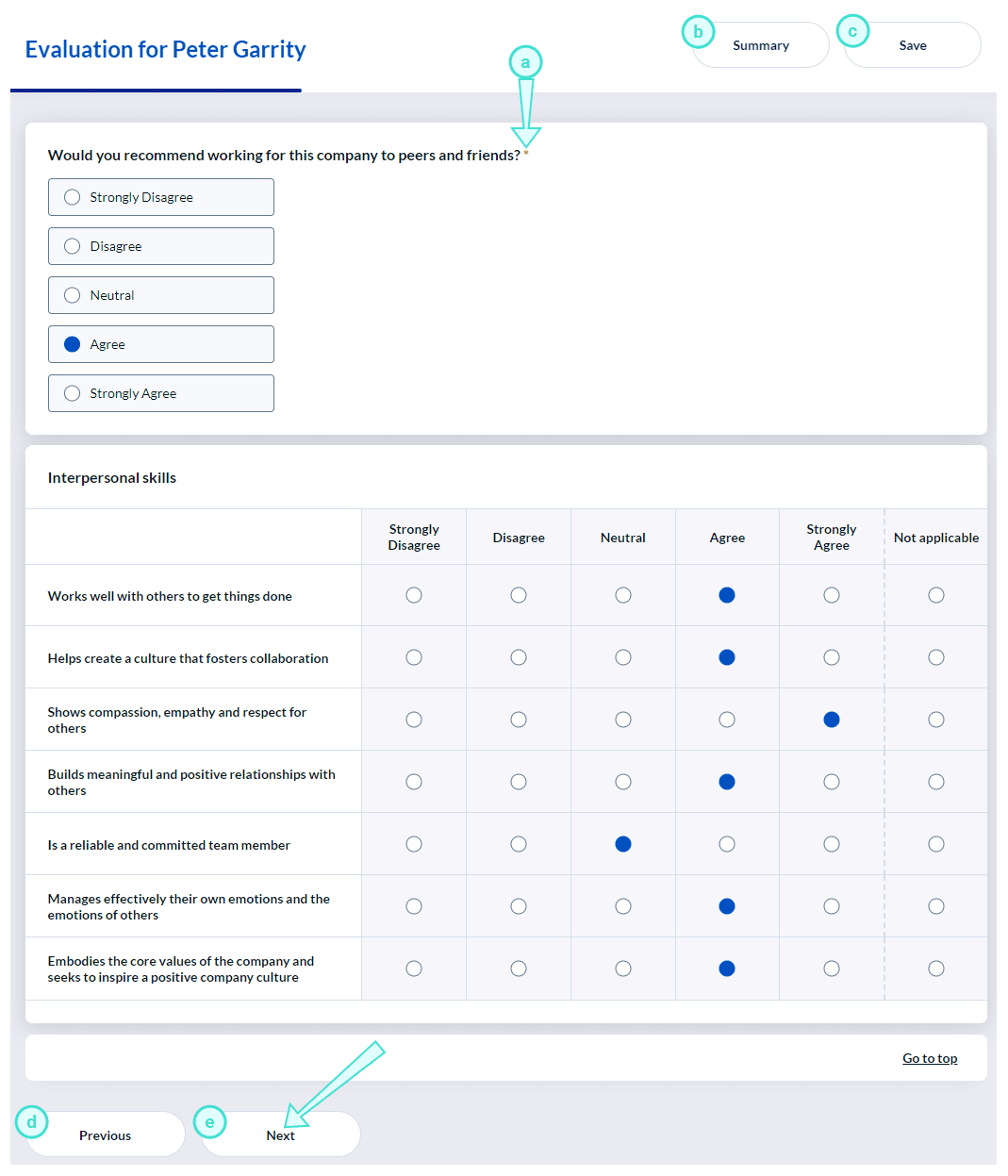1008x1176 pixels.
Task: Rate 'Shows compassion, empathy' as Agree
Action: (726, 720)
